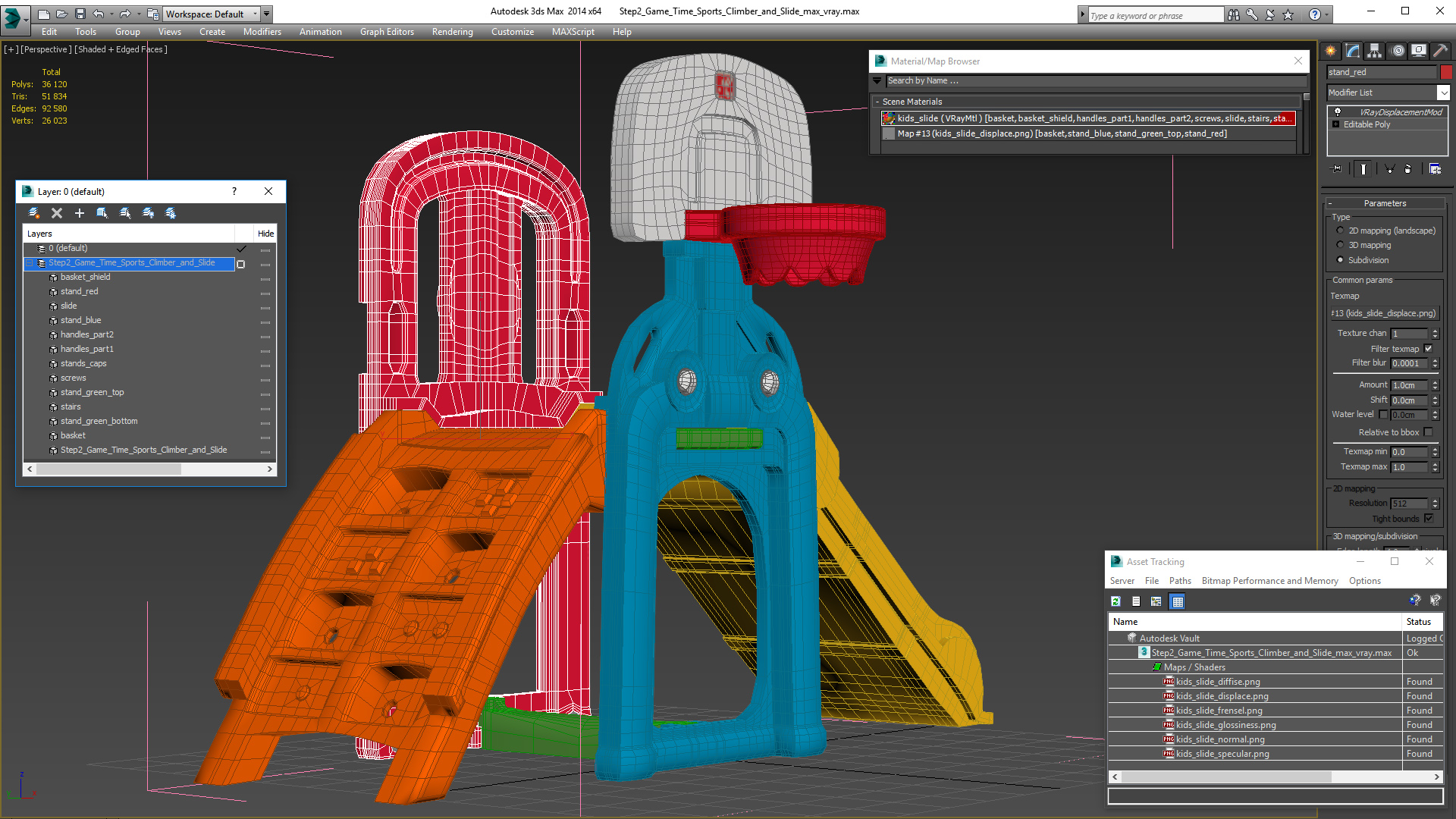Open the Hierarchy command panel tab

coord(1374,51)
